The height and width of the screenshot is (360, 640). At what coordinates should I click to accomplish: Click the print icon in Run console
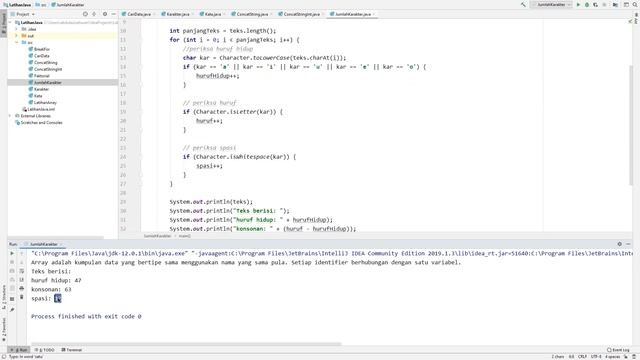pos(22,289)
